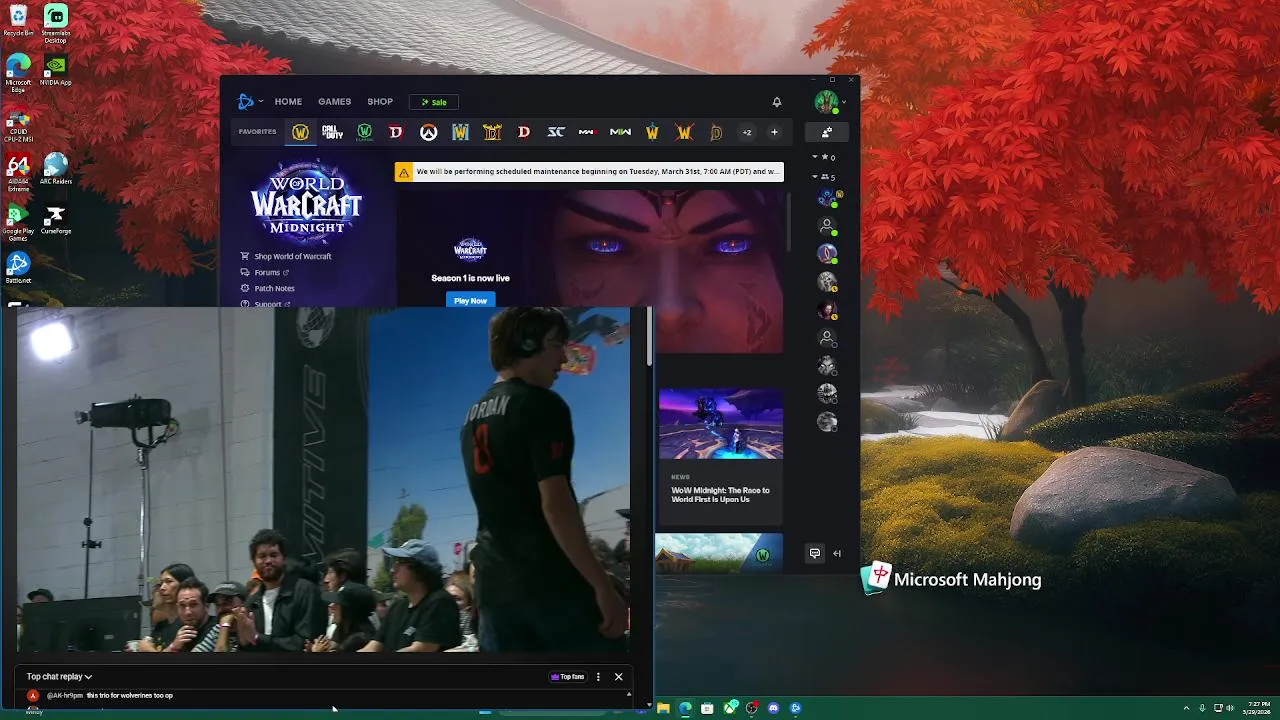Click the green Sale button

[434, 102]
